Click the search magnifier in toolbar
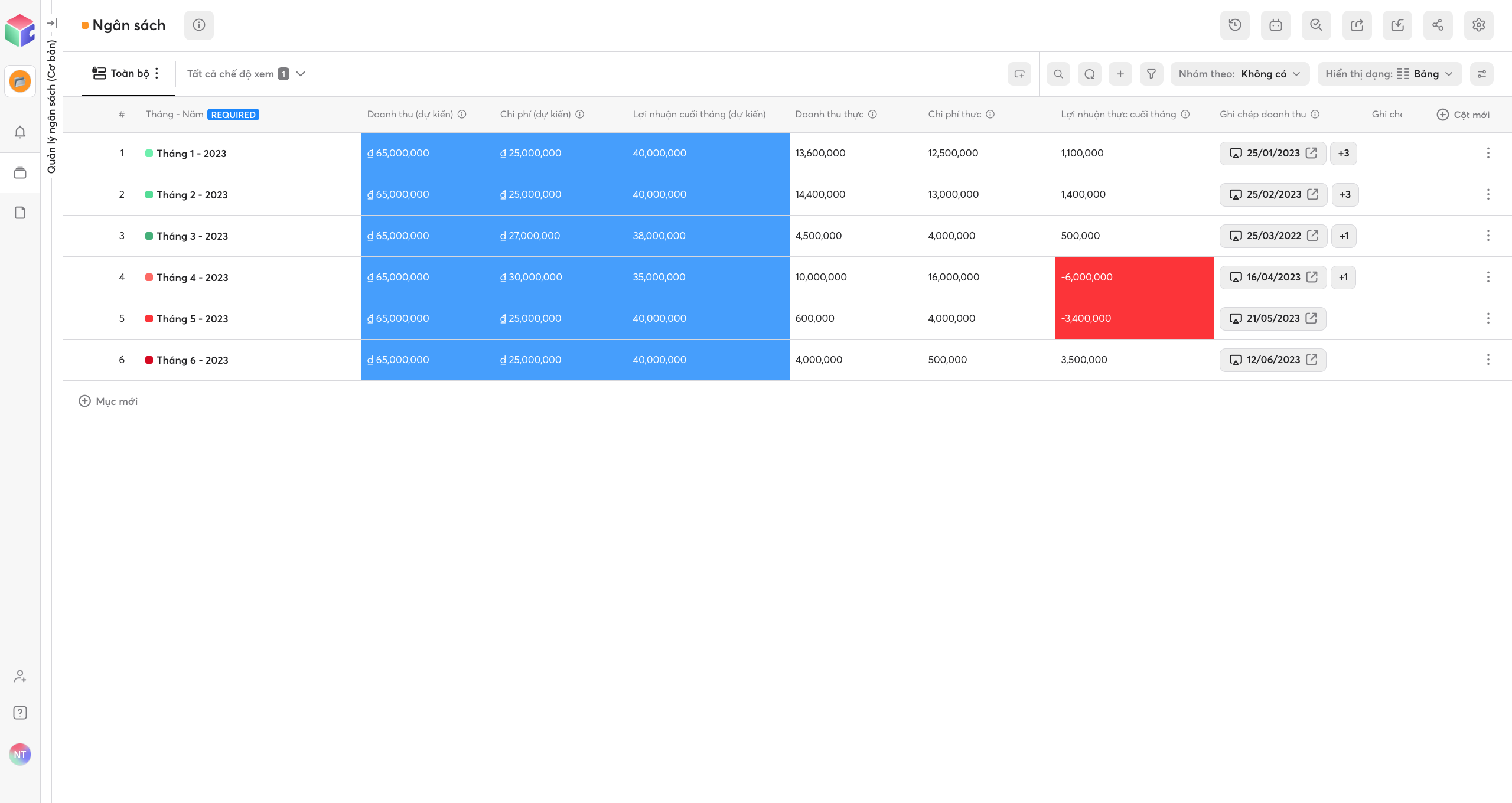This screenshot has width=1512, height=803. click(1058, 74)
